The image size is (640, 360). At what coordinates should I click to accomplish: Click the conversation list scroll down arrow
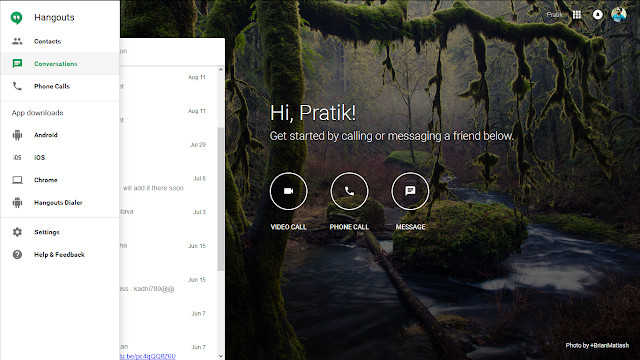click(x=221, y=356)
